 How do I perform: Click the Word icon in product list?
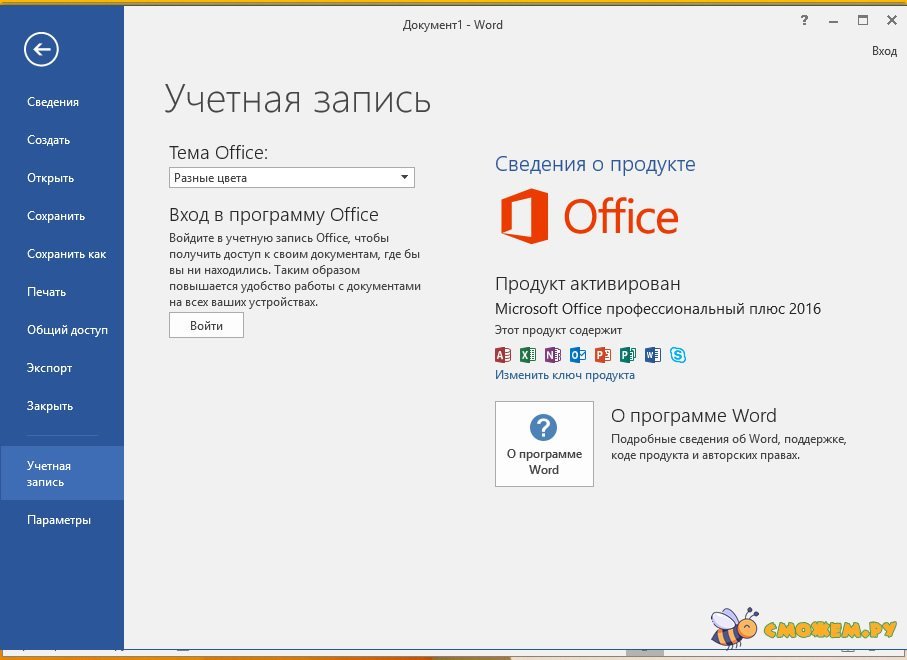tap(653, 354)
